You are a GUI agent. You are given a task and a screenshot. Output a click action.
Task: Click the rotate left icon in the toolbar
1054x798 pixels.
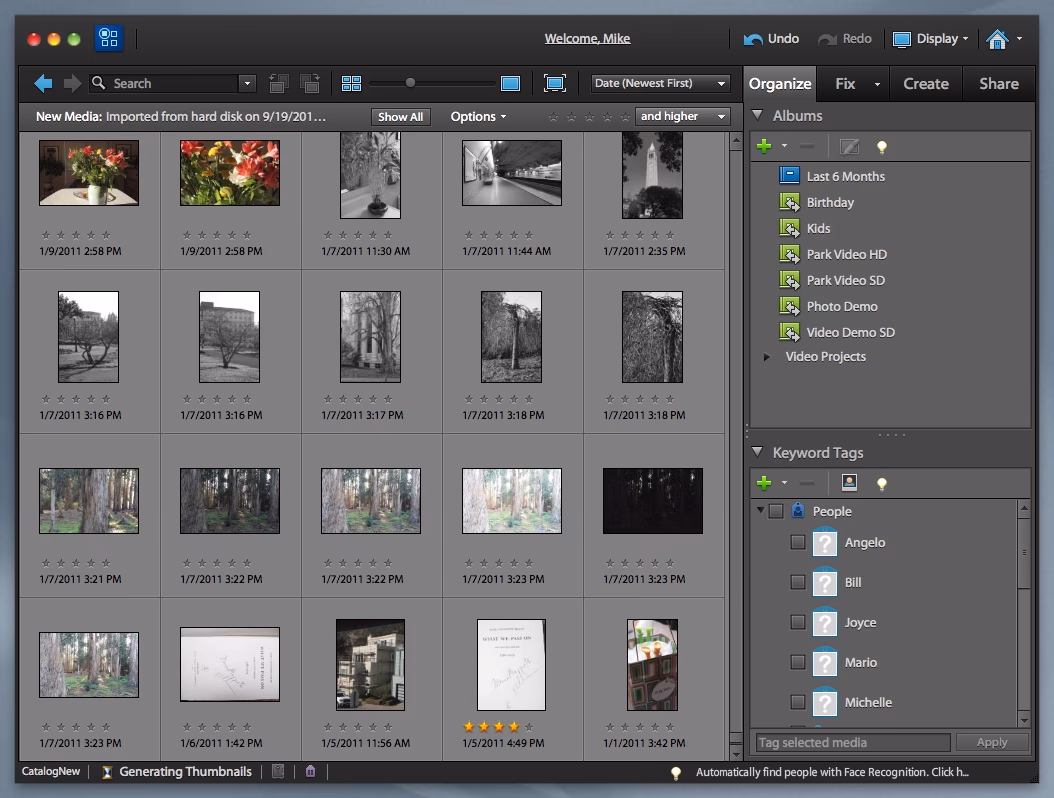pos(278,82)
